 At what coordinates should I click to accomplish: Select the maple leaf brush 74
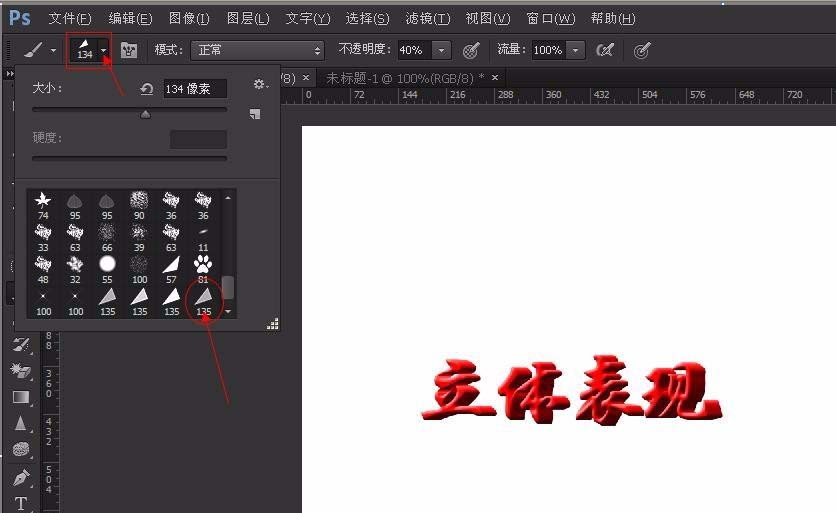point(43,206)
